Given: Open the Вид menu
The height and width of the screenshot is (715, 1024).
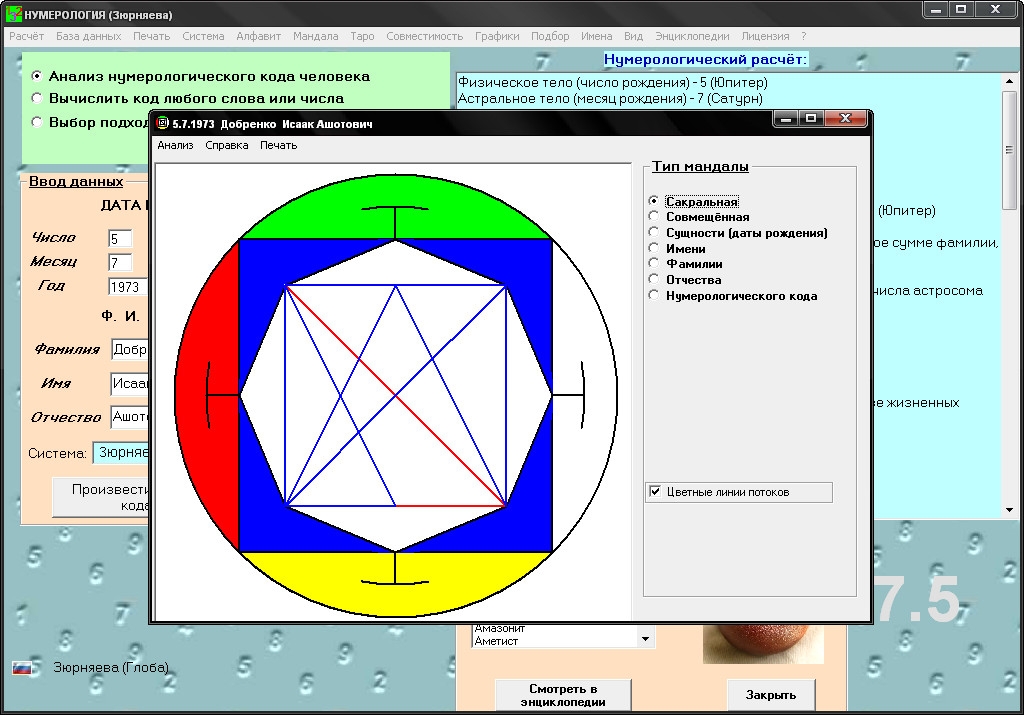Looking at the screenshot, I should [633, 37].
